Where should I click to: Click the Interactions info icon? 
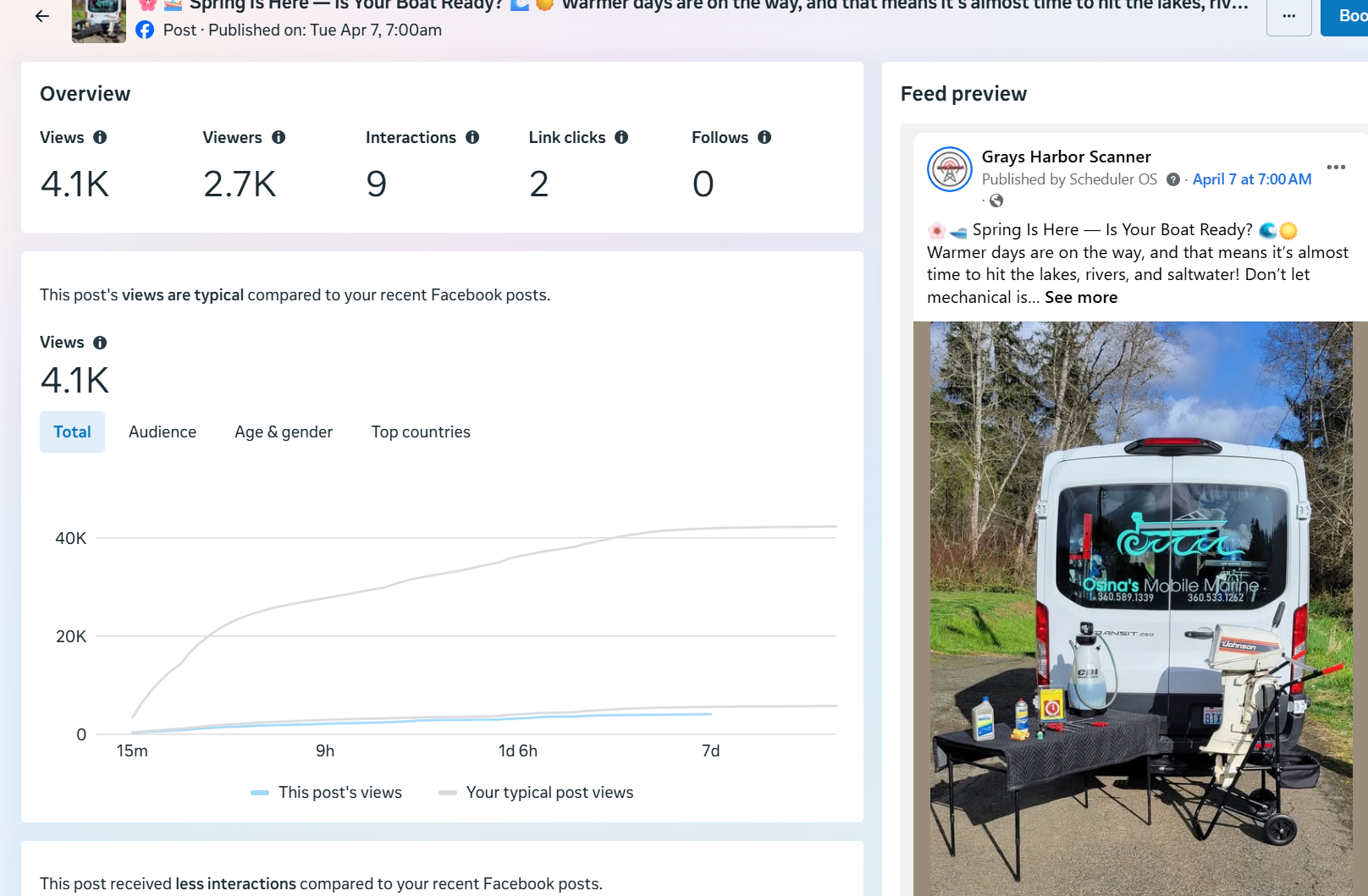pyautogui.click(x=472, y=137)
